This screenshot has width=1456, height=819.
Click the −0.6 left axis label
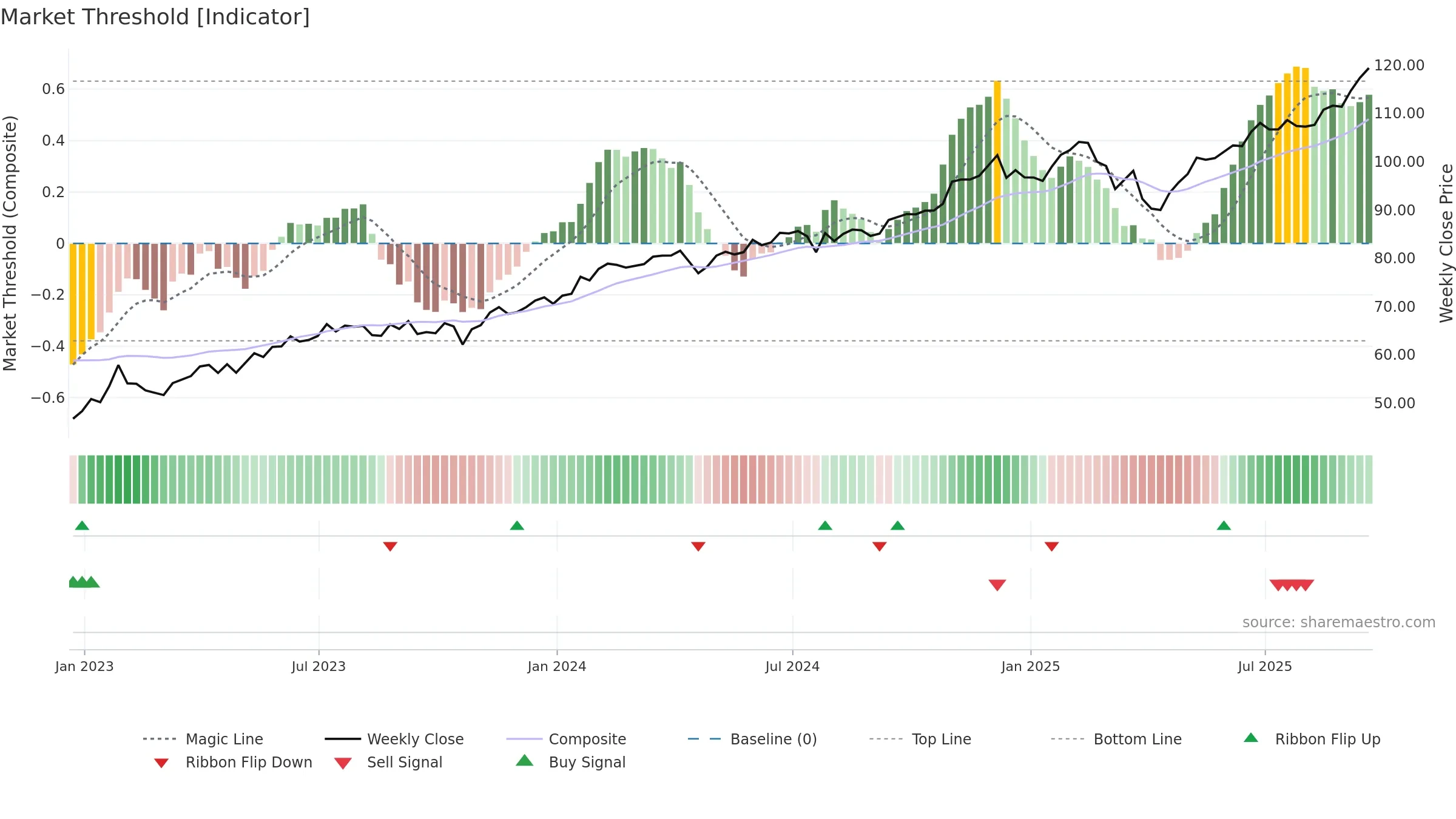pos(48,398)
